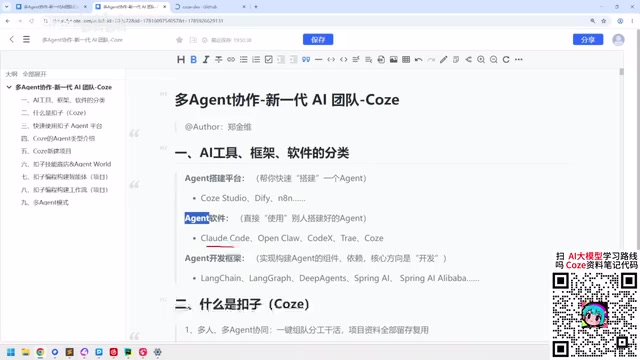640x360 pixels.
Task: Reload the browser page
Action: (x=31, y=21)
